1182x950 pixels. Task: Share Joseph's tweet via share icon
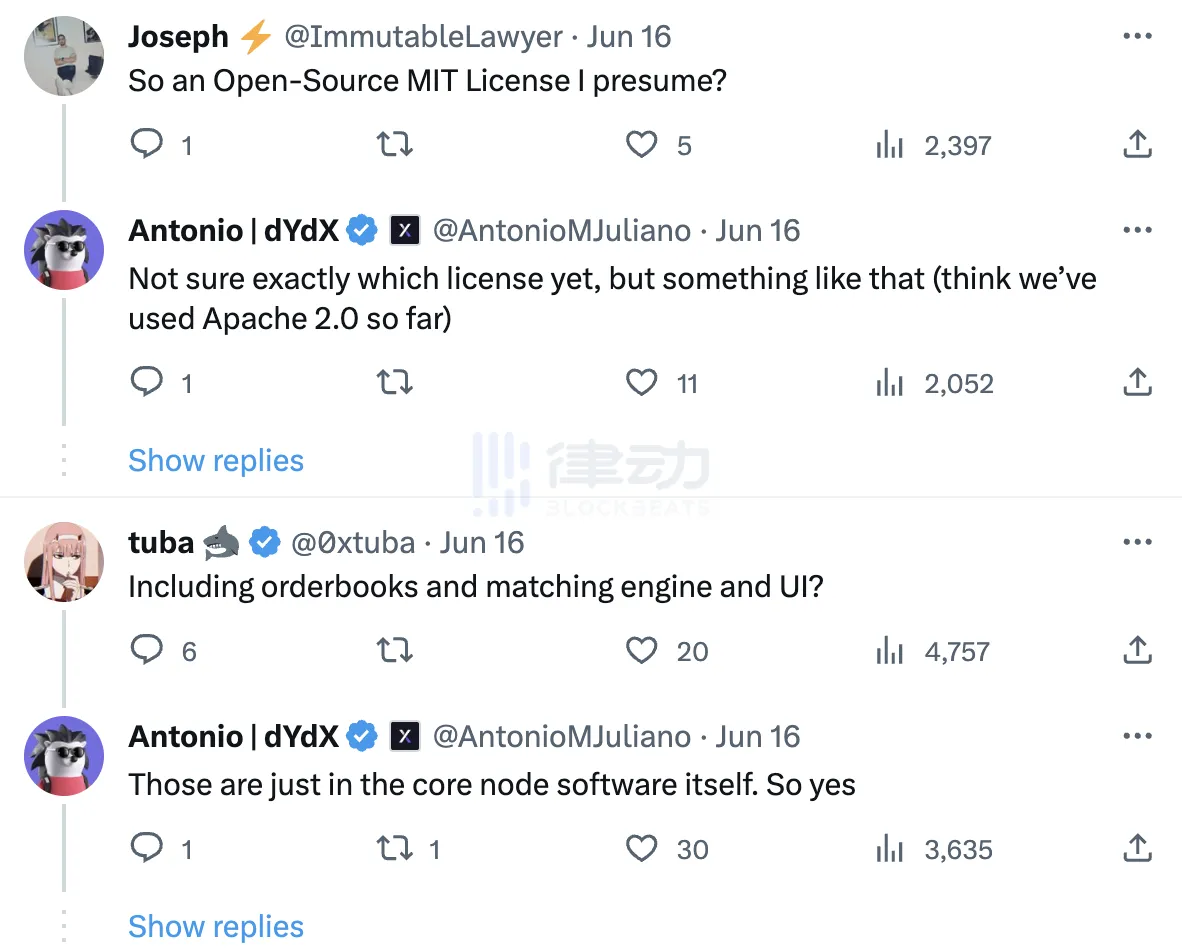pyautogui.click(x=1137, y=146)
